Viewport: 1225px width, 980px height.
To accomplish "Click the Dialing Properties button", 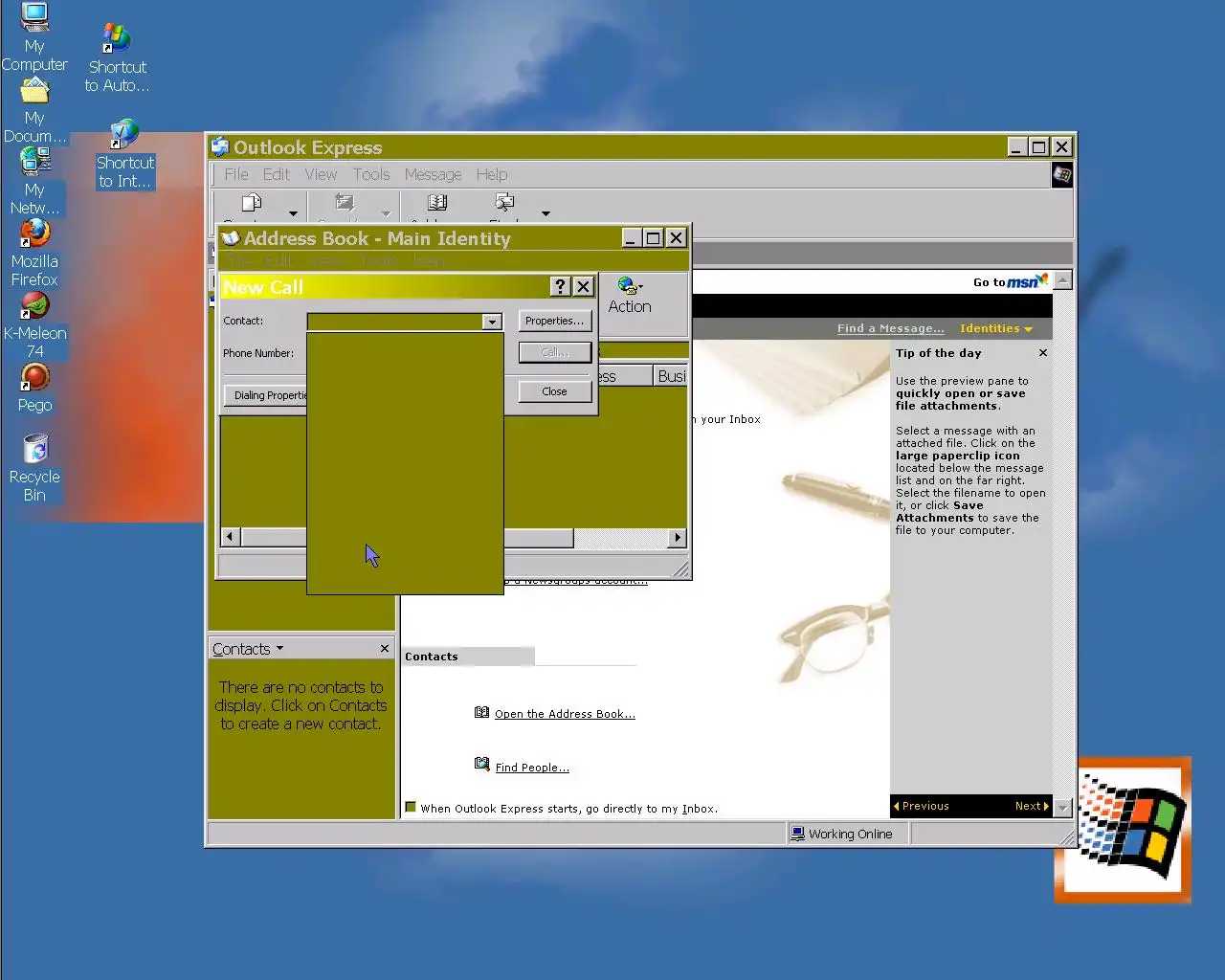I will [266, 395].
